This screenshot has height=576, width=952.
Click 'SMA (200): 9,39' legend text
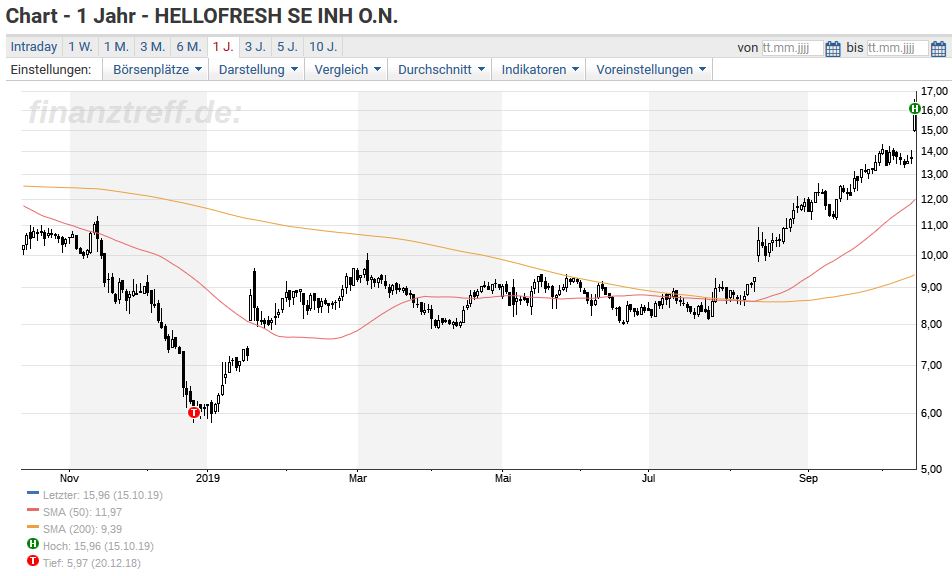coord(82,529)
